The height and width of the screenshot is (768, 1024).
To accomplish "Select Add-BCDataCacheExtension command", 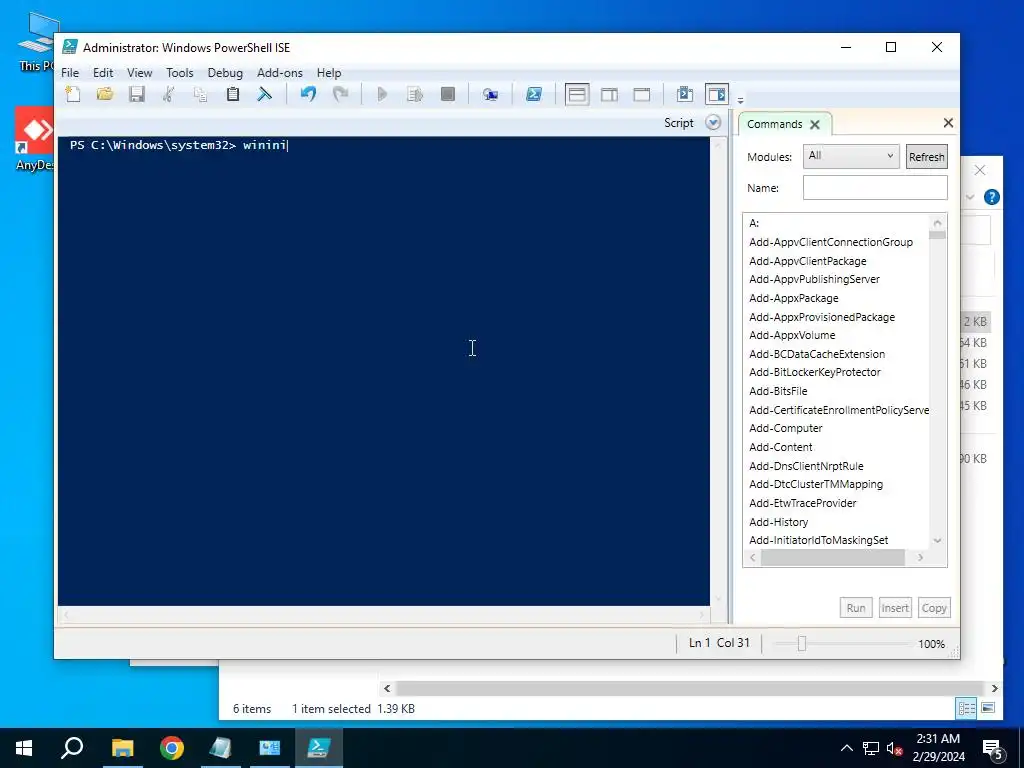I will (x=817, y=355).
